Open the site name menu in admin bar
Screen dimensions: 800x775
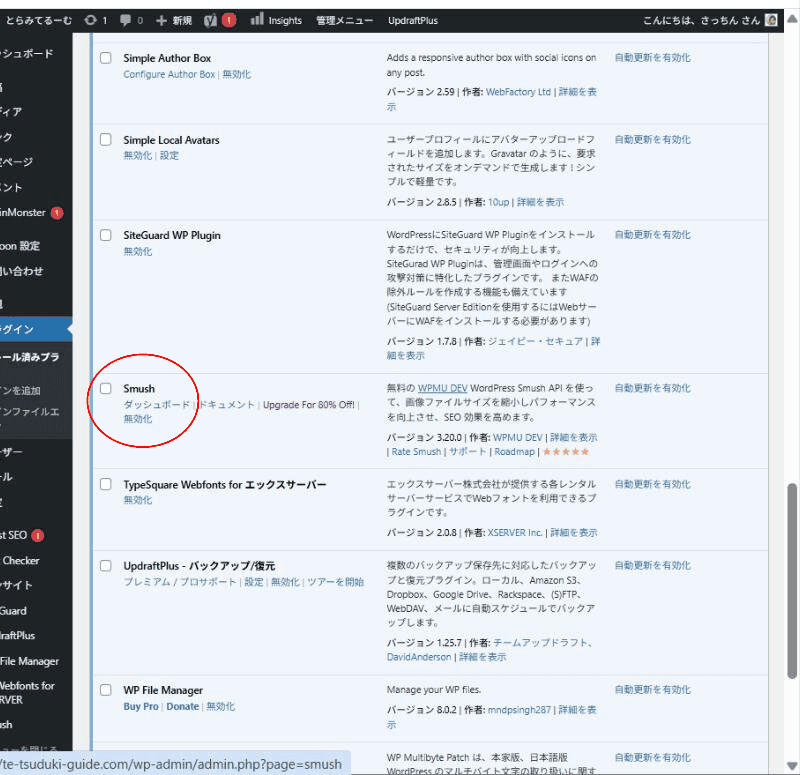(x=39, y=20)
